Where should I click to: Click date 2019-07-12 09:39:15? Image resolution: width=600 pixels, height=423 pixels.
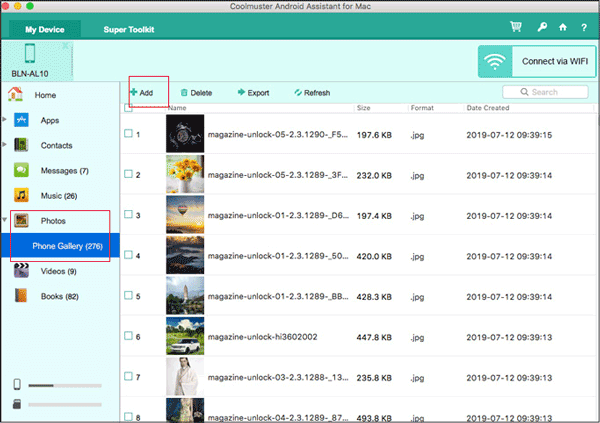pyautogui.click(x=509, y=135)
